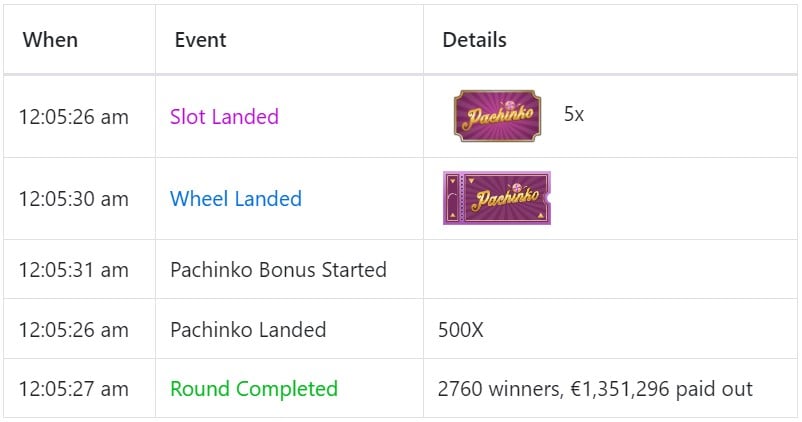The image size is (802, 422).
Task: Click the 500X Pachinko result
Action: 460,330
